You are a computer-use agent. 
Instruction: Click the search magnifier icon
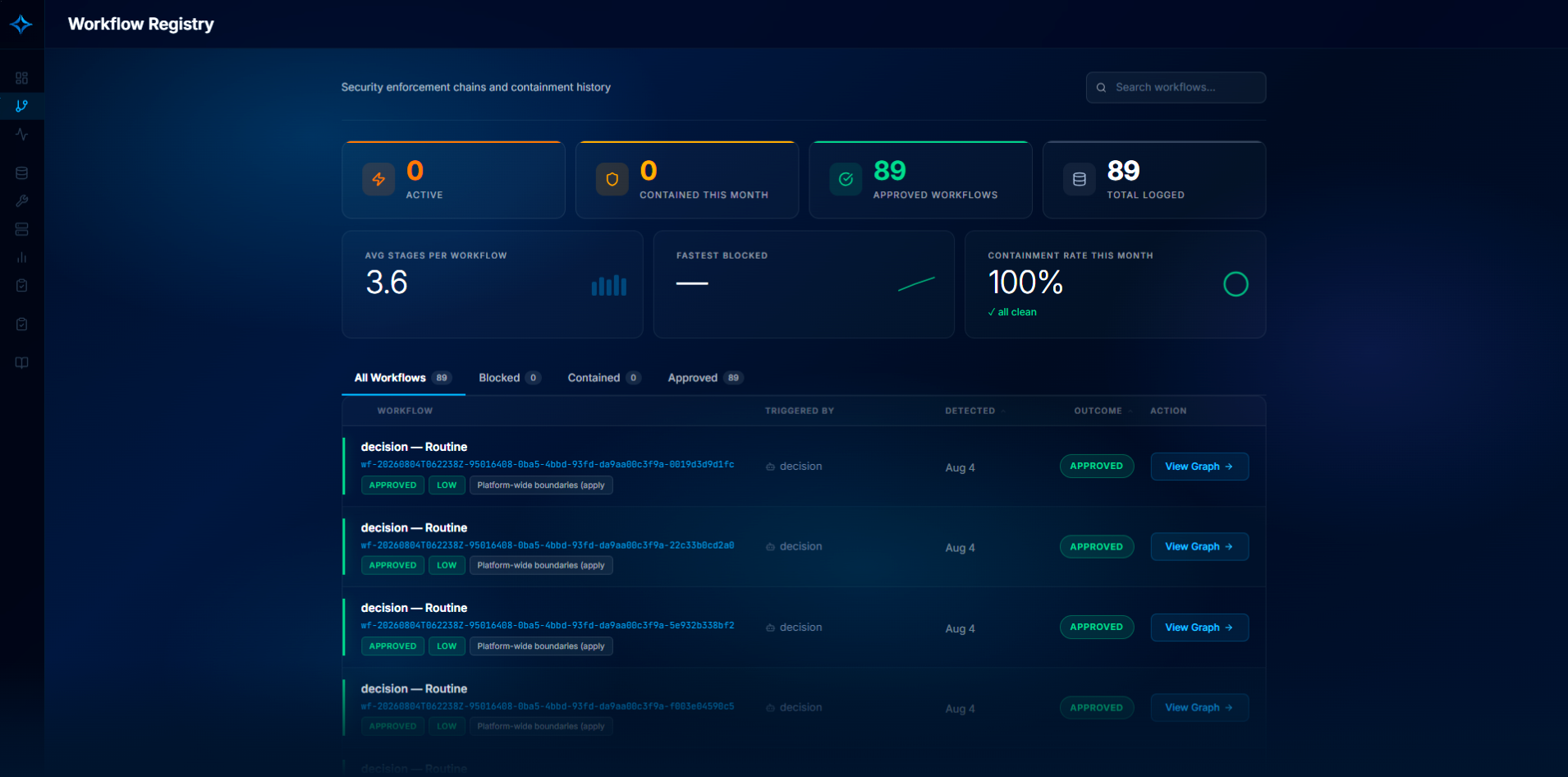pos(1102,88)
